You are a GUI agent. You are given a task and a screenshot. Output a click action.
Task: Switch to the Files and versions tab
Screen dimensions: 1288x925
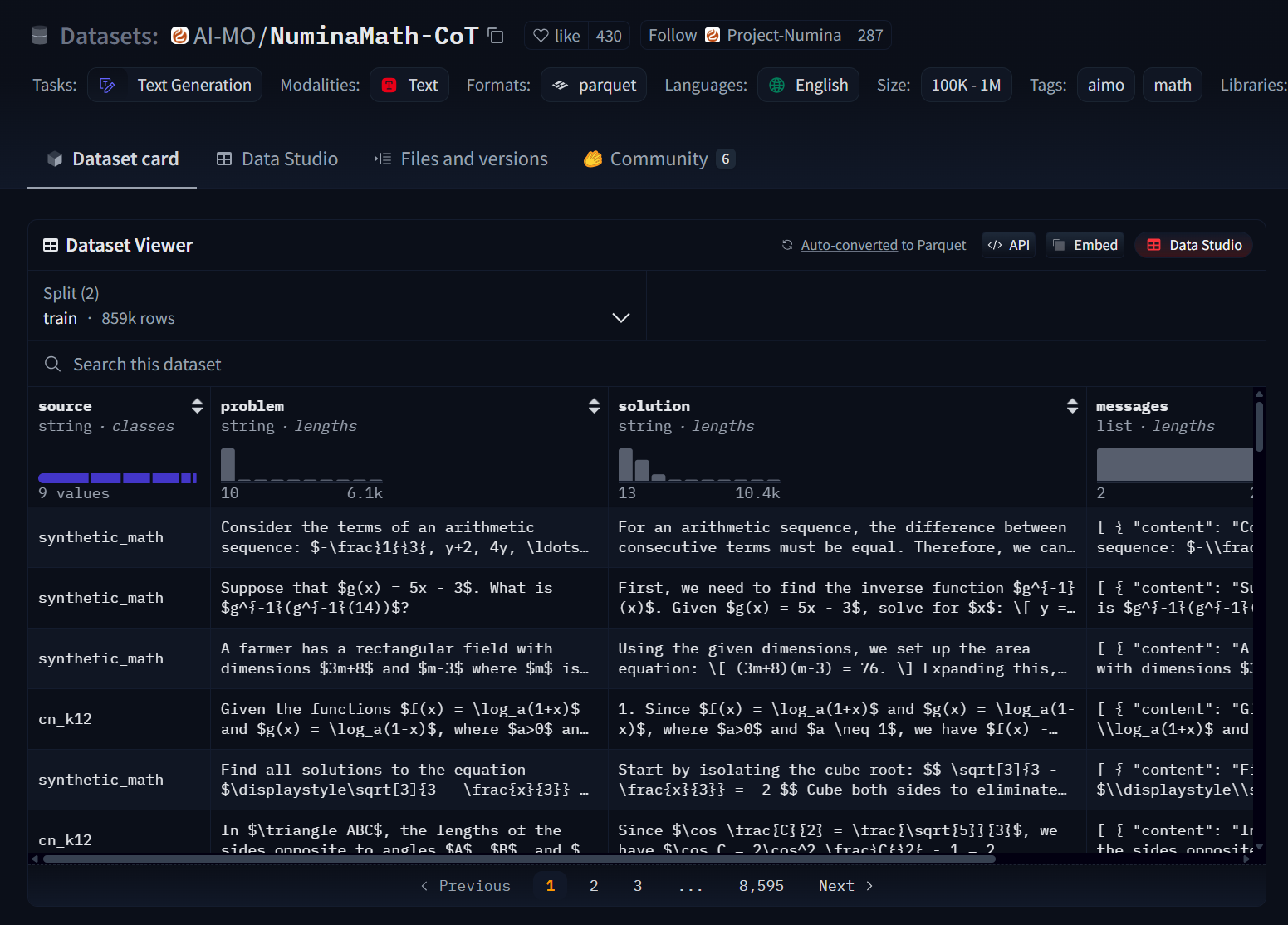[x=461, y=159]
